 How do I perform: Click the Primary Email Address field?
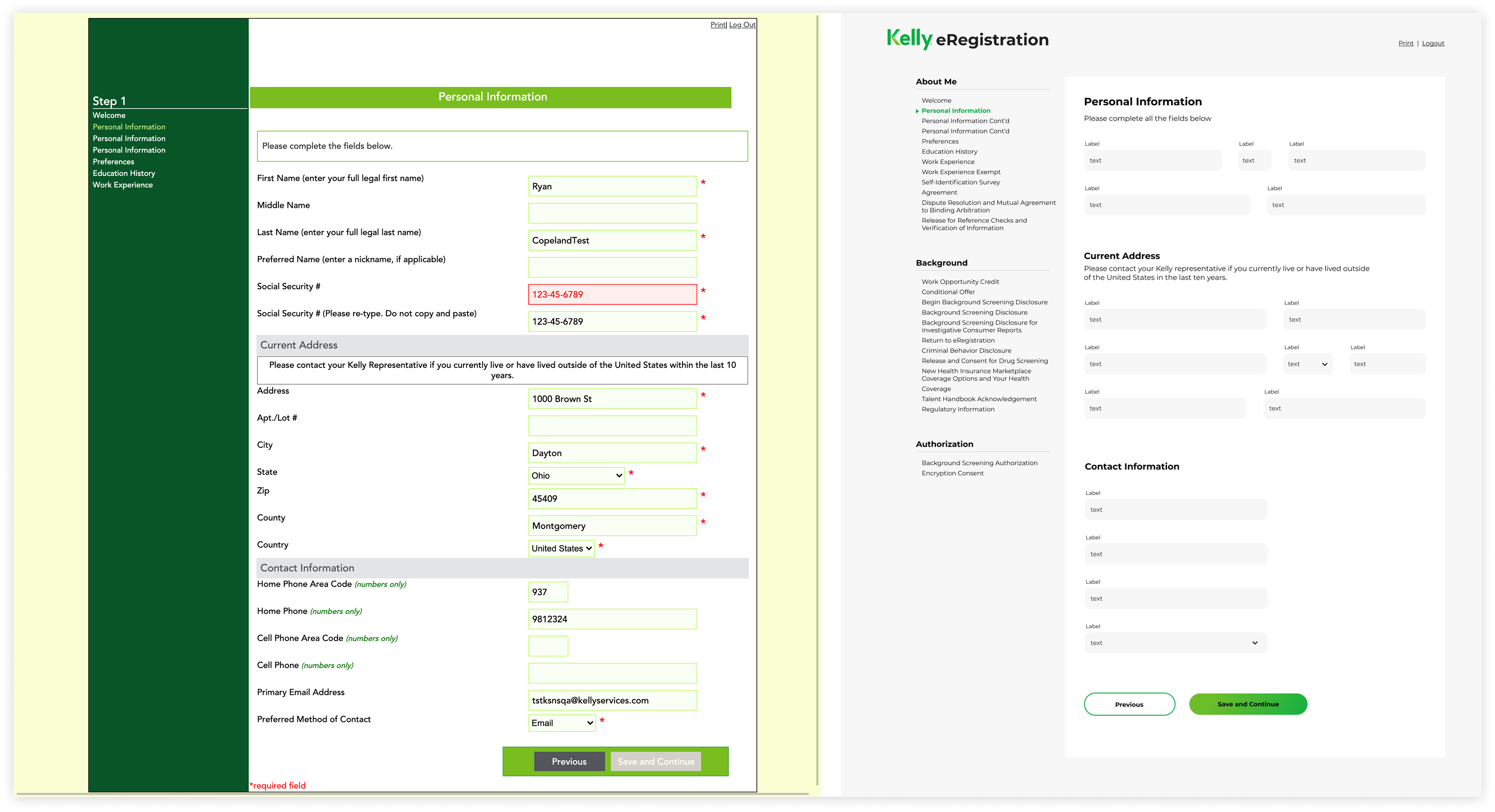(x=612, y=701)
